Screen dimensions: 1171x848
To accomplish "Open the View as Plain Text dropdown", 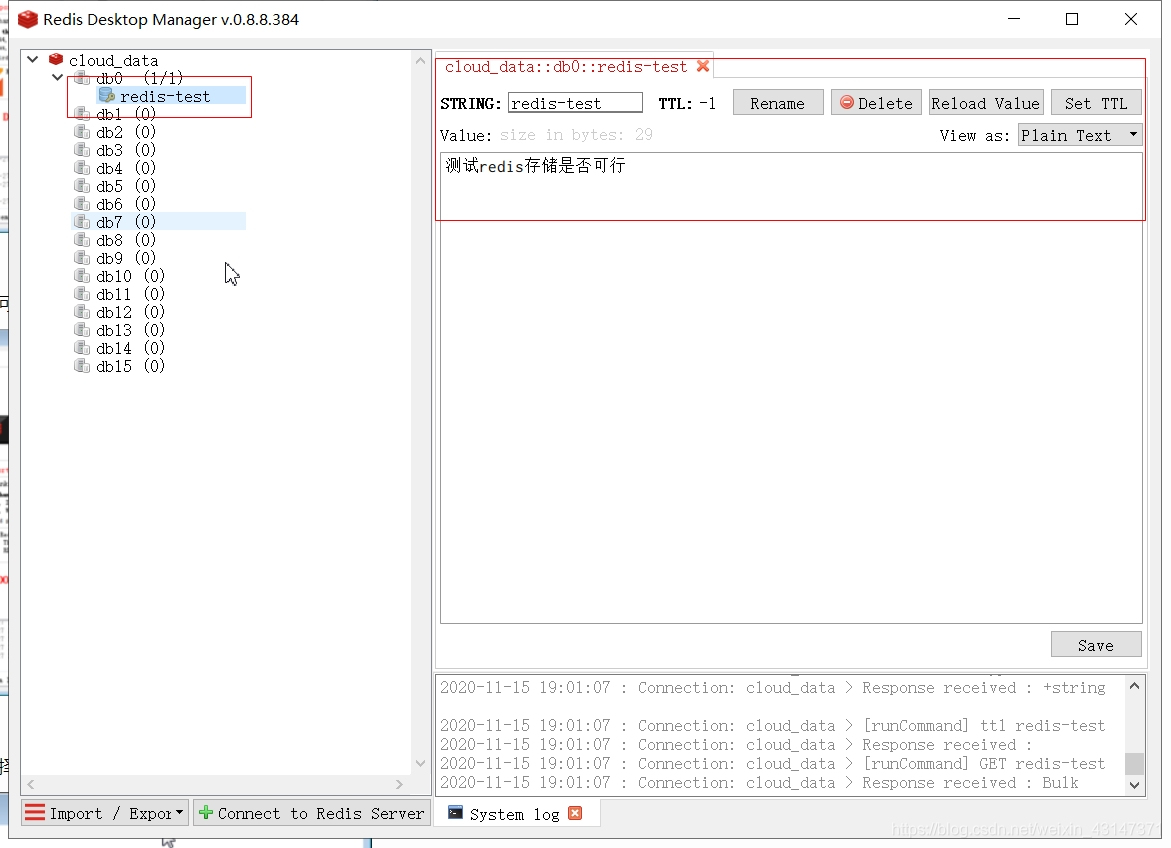I will [x=1080, y=135].
